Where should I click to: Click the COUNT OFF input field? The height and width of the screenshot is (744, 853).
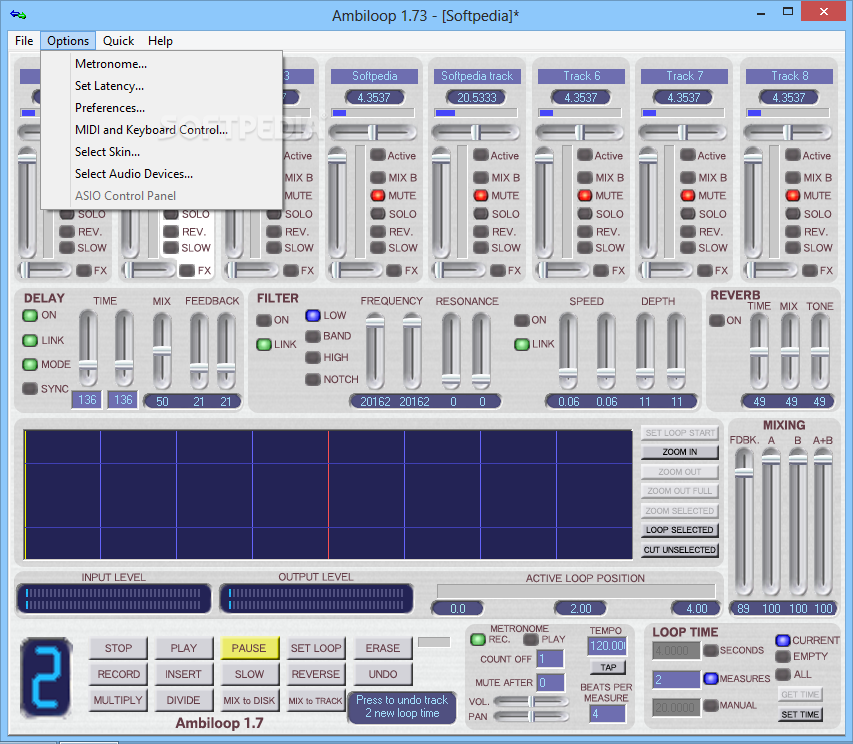click(x=550, y=659)
